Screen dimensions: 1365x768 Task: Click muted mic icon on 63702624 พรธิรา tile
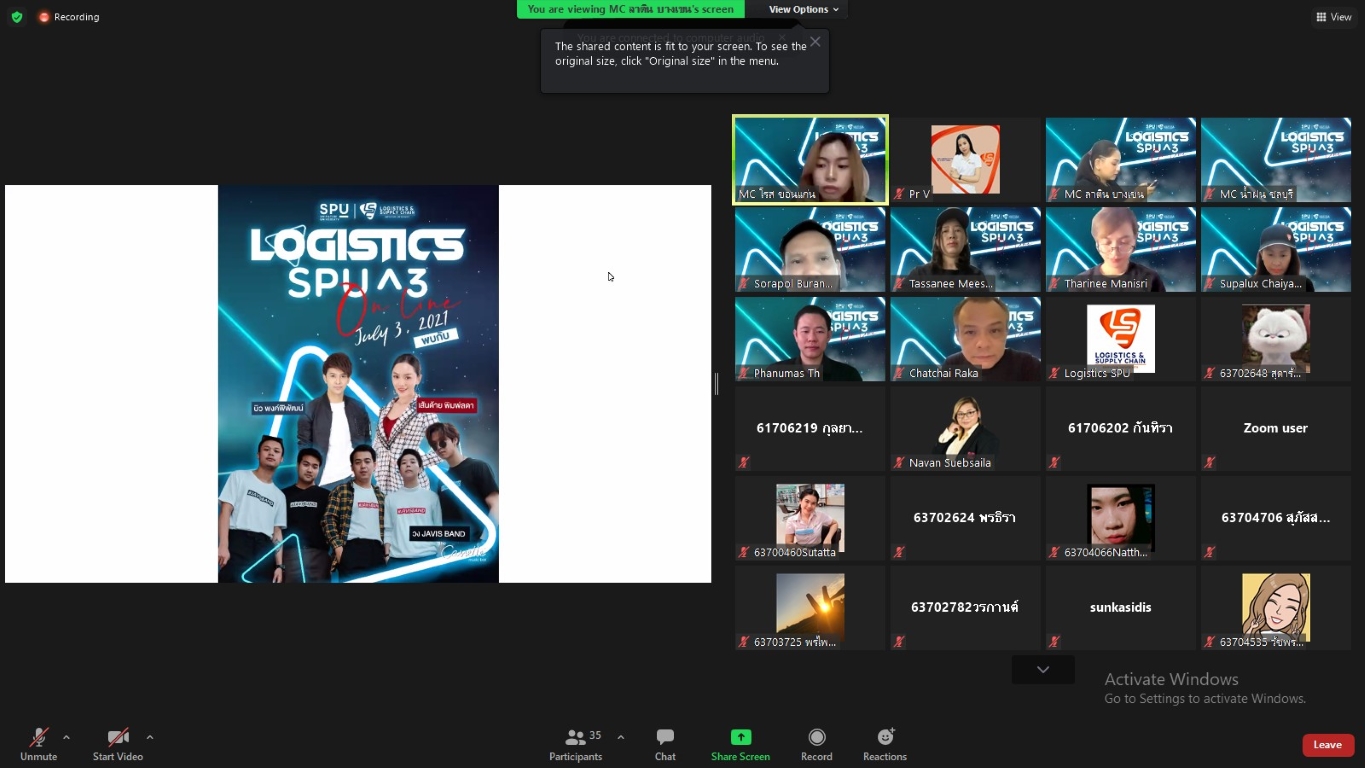point(899,552)
